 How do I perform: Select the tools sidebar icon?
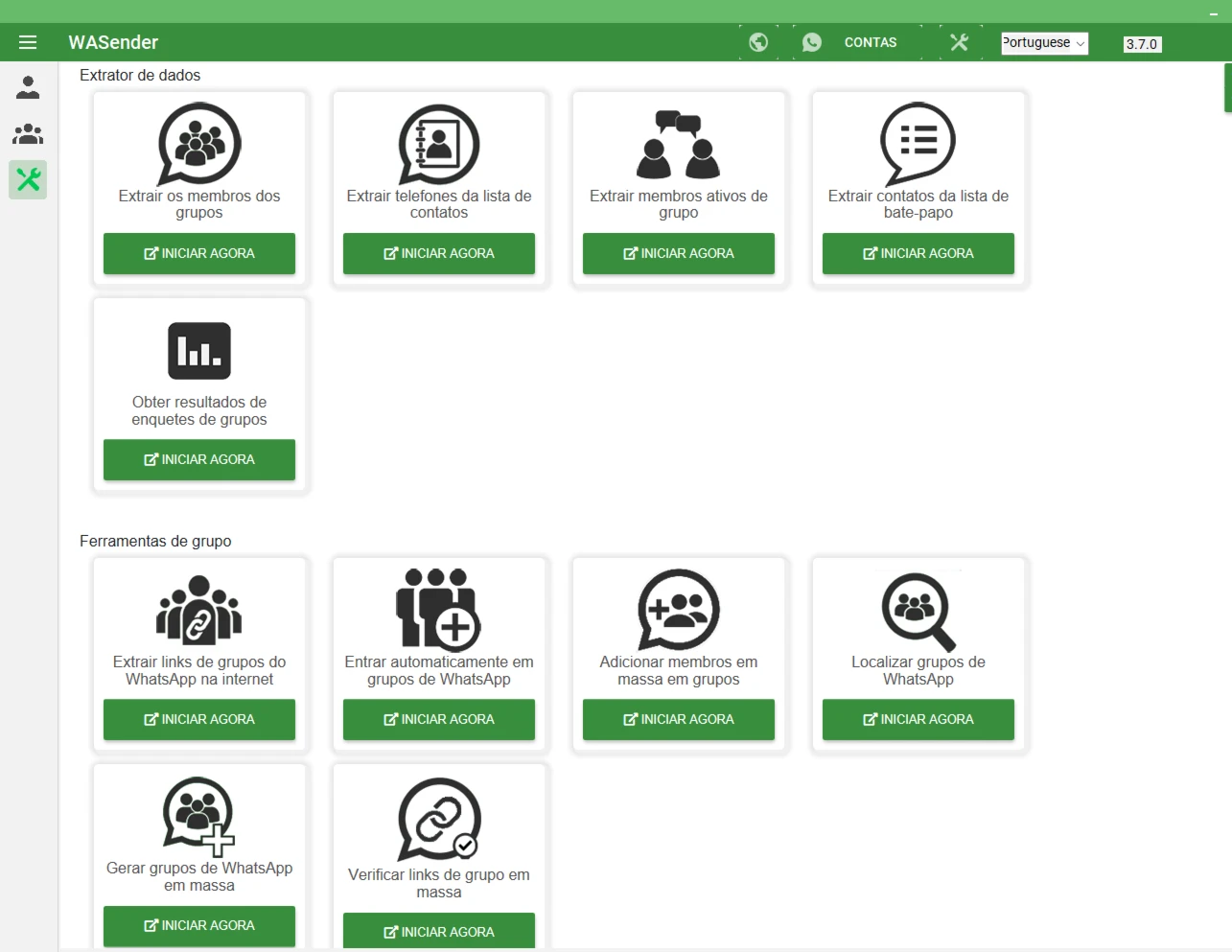[x=28, y=179]
